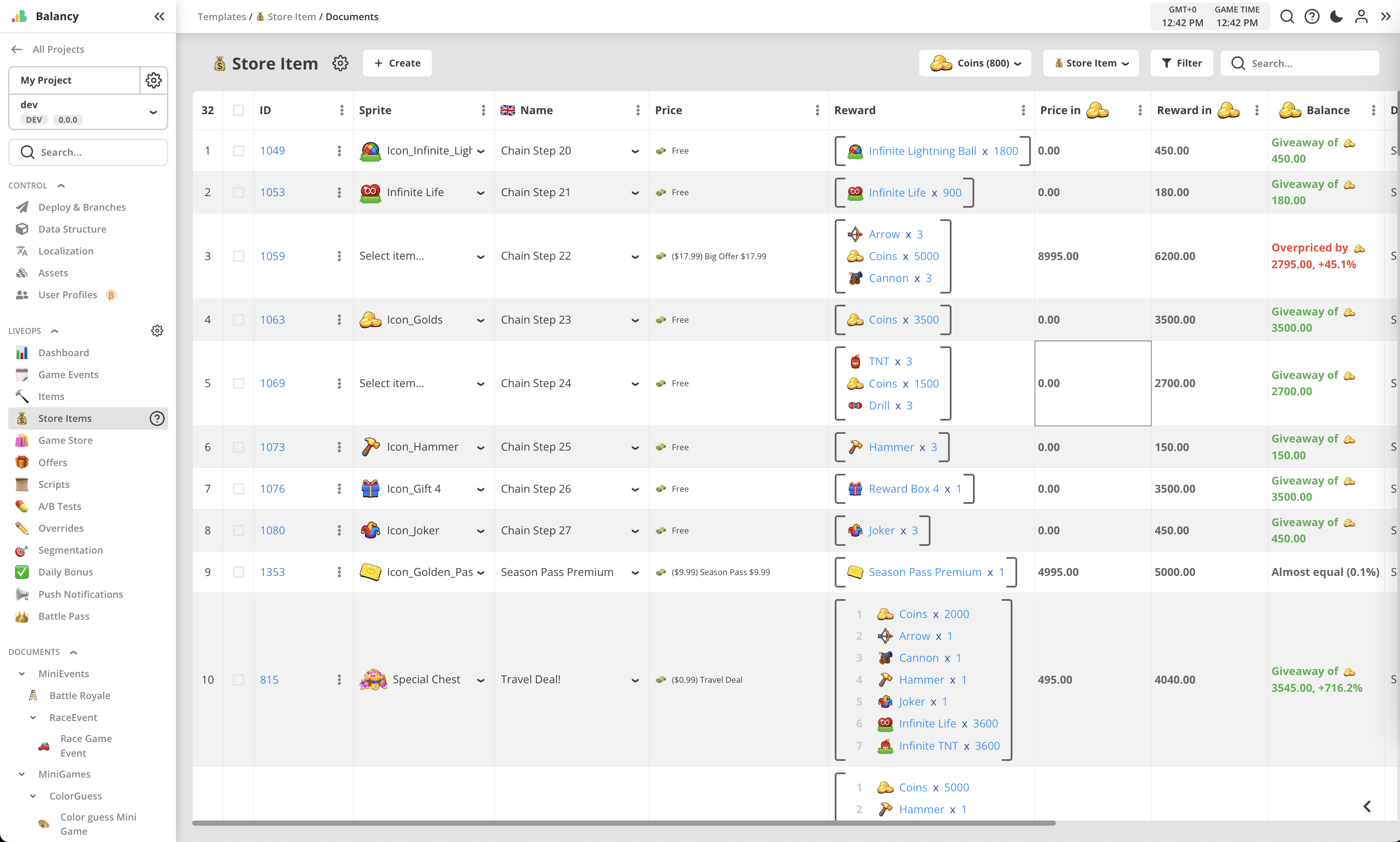Image resolution: width=1400 pixels, height=842 pixels.
Task: Open help question mark icon in top bar
Action: (x=1312, y=16)
